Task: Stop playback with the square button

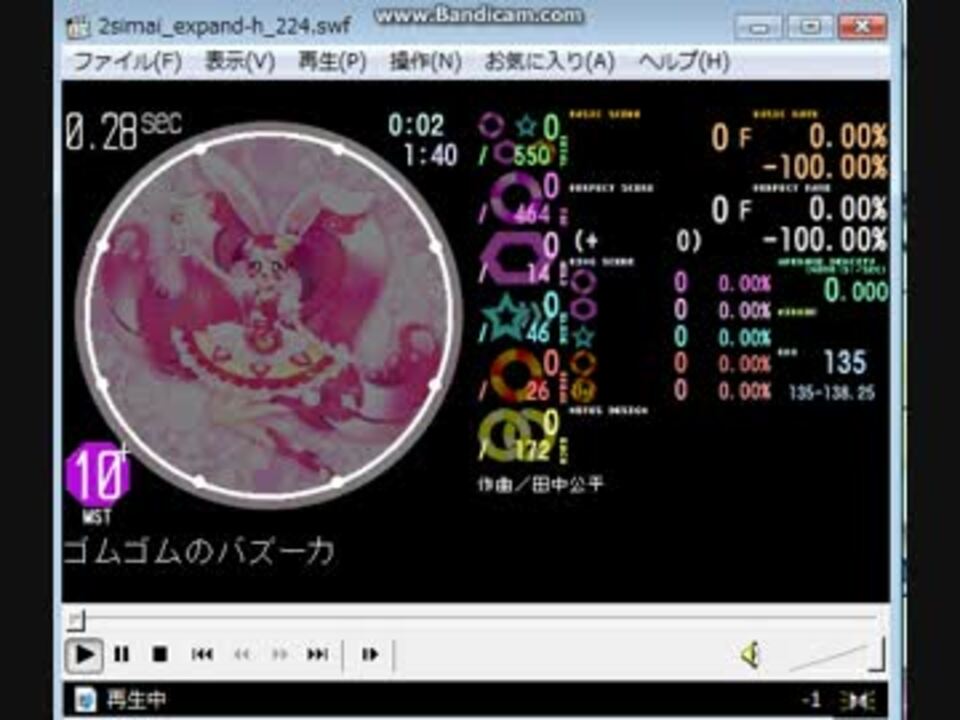Action: 160,654
